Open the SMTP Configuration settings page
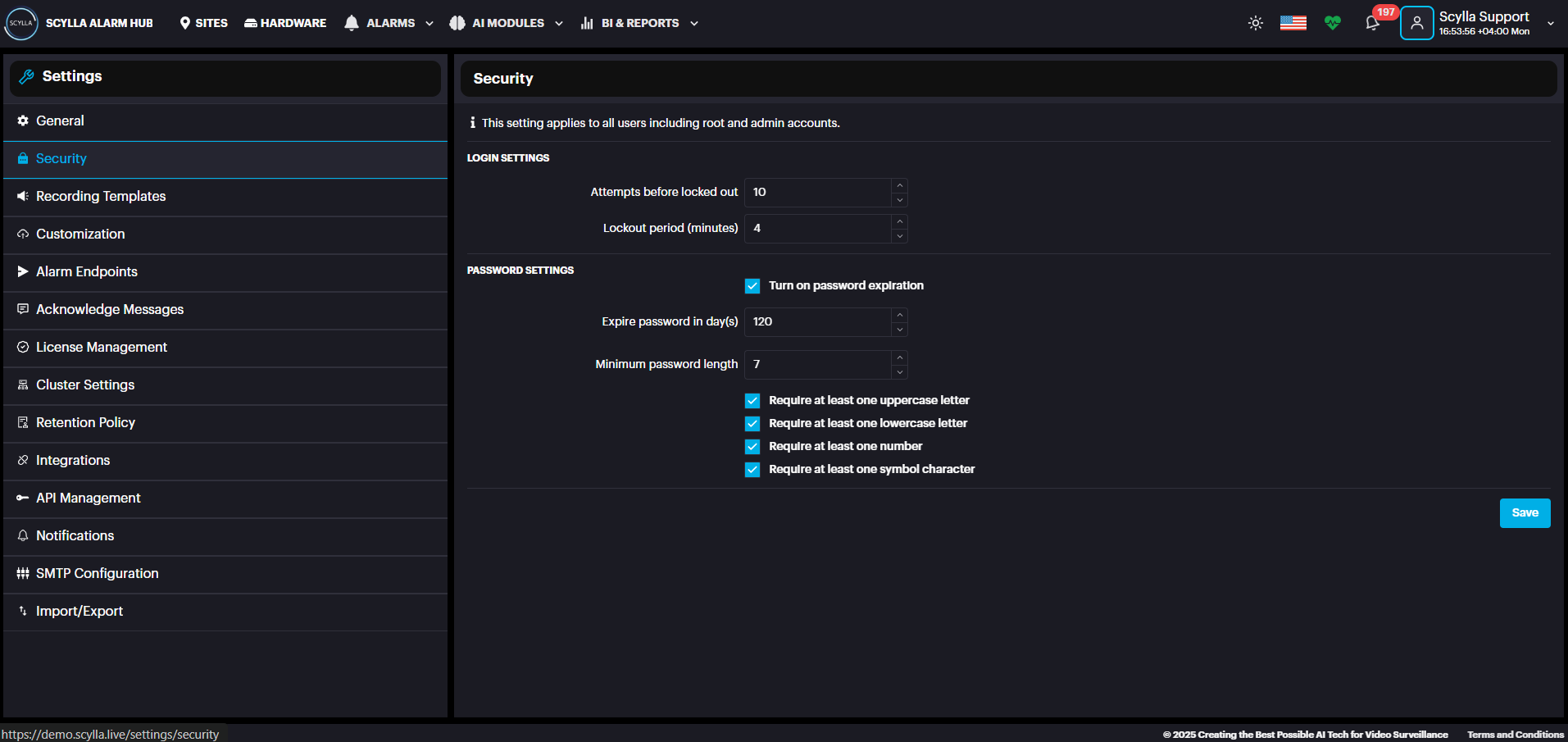This screenshot has height=742, width=1568. click(97, 573)
